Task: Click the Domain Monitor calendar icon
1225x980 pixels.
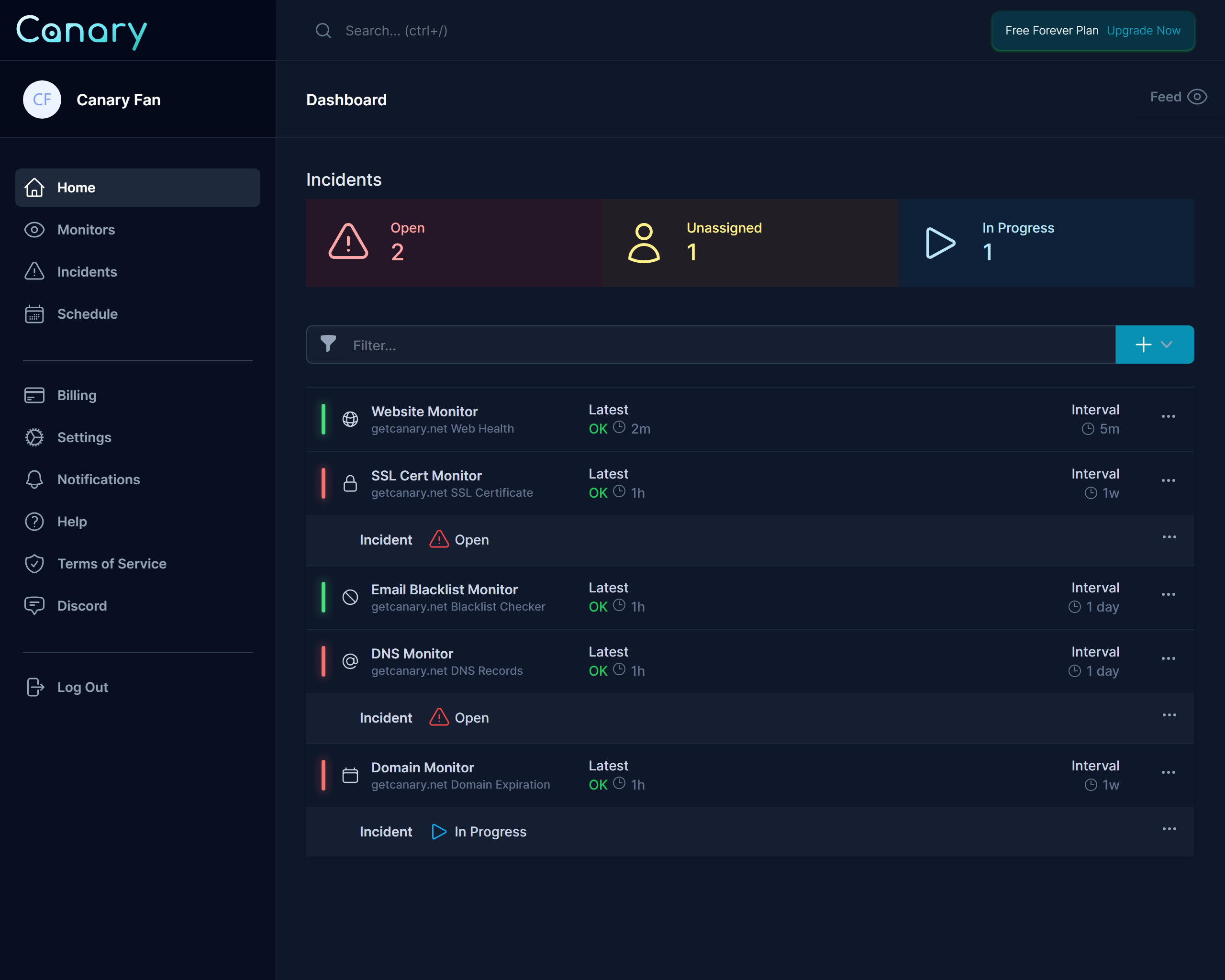Action: point(350,775)
